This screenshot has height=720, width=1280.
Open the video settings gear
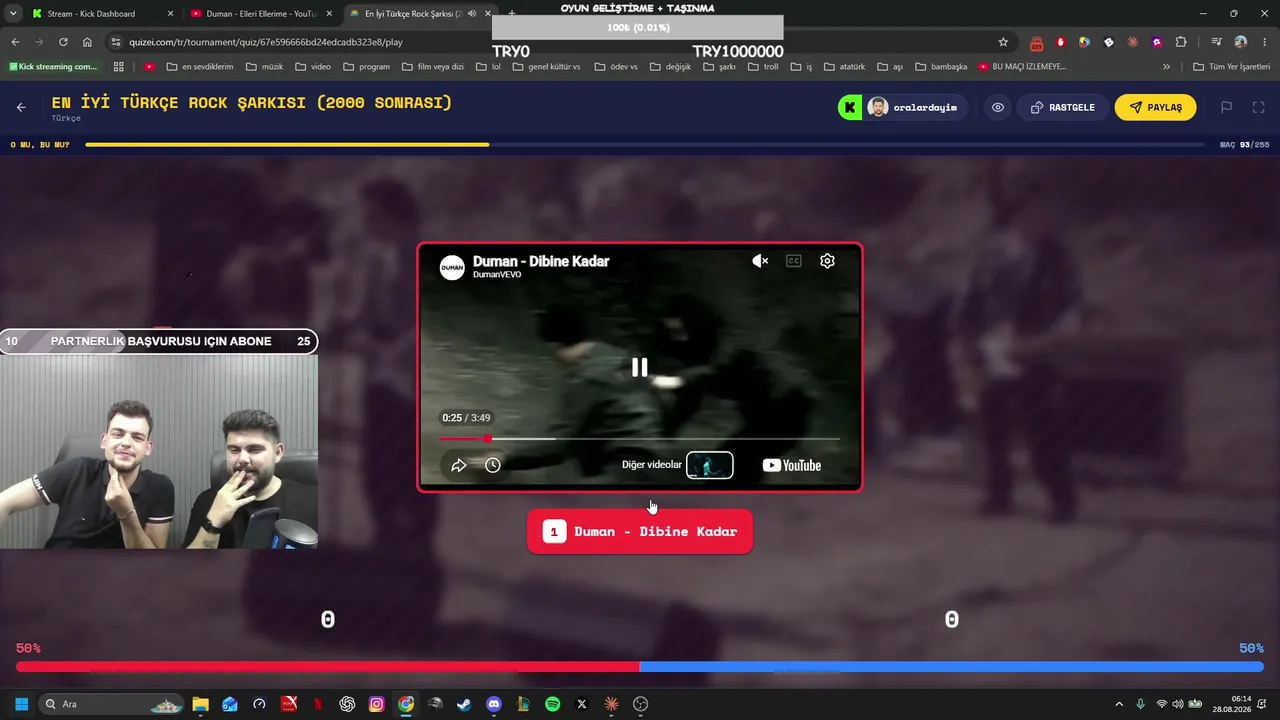pyautogui.click(x=827, y=261)
